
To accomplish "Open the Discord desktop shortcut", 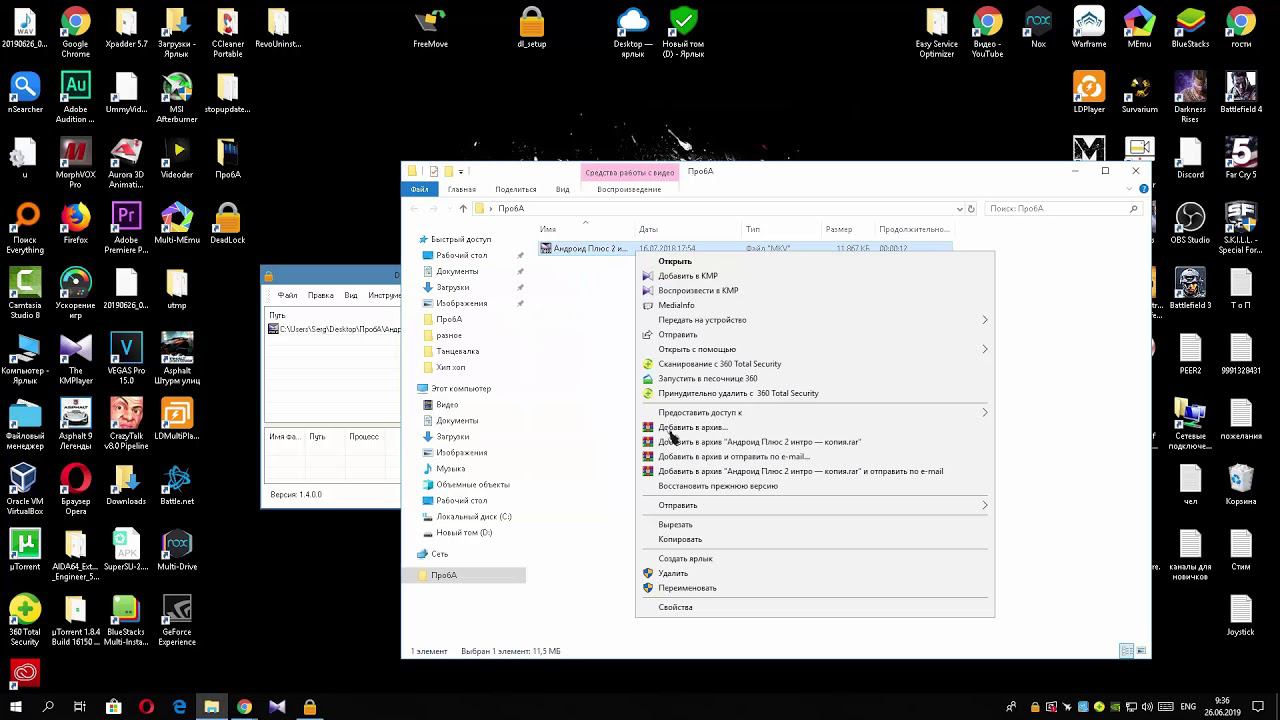I will click(1190, 157).
